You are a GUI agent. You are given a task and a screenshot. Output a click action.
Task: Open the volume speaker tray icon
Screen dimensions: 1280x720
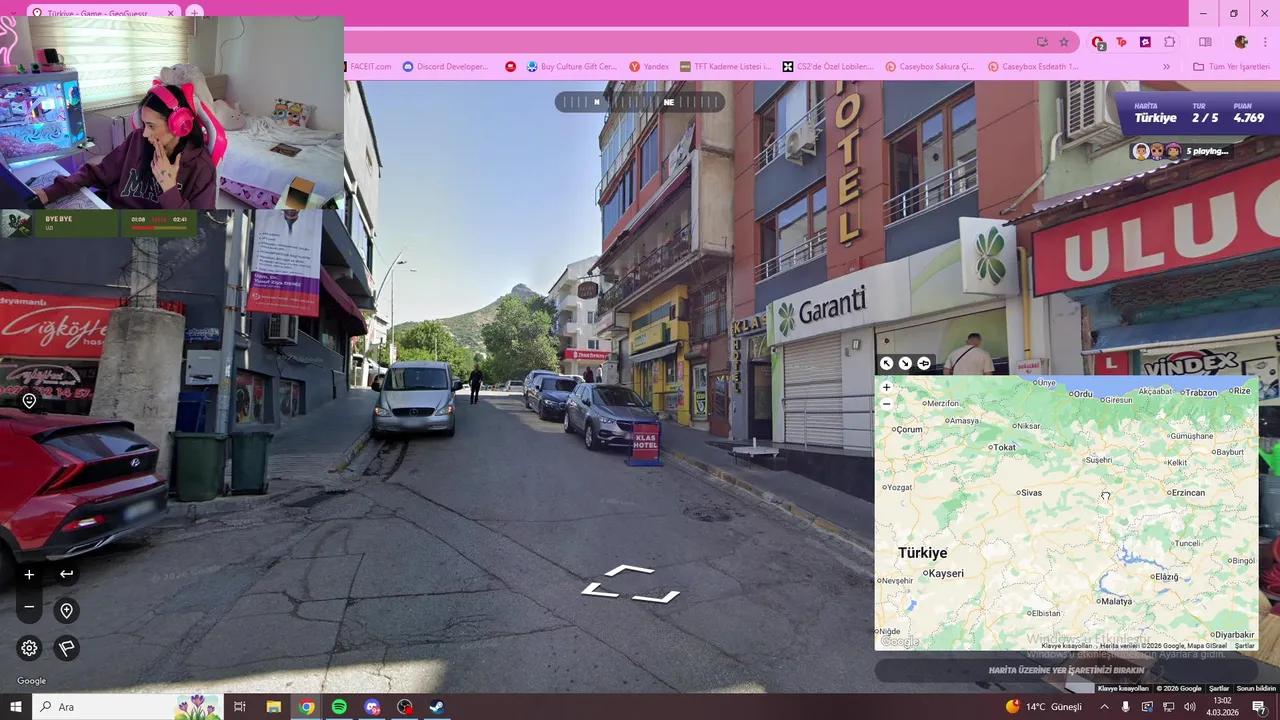click(x=1189, y=707)
